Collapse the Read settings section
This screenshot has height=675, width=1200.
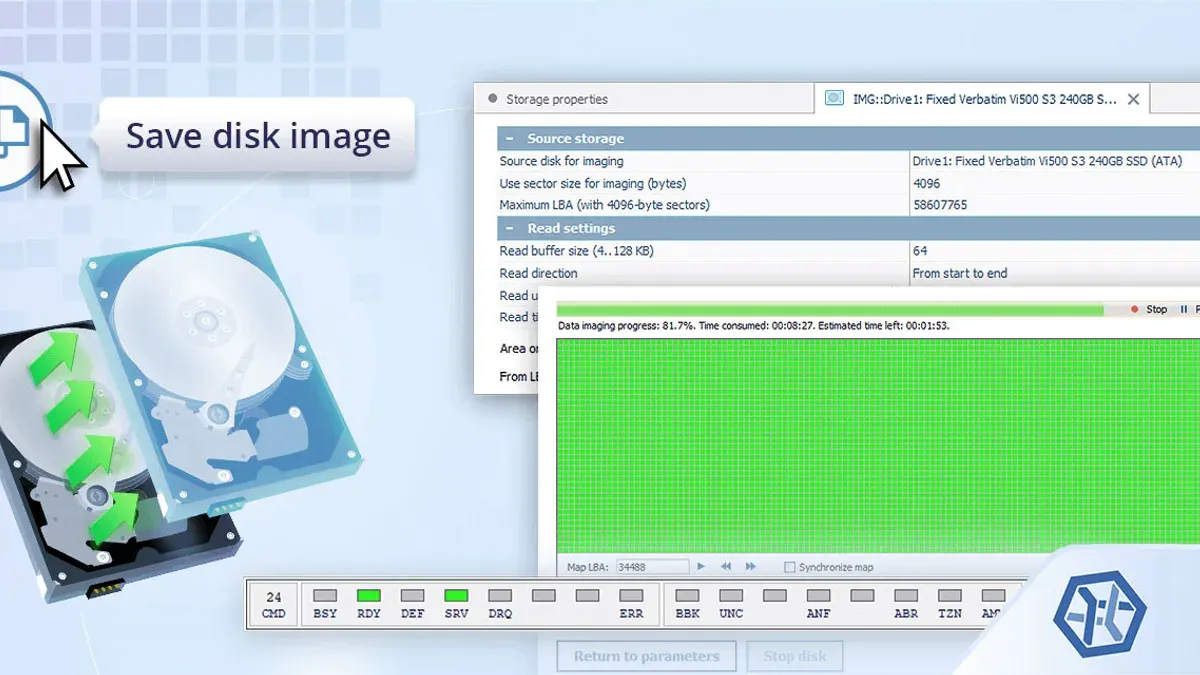(510, 229)
